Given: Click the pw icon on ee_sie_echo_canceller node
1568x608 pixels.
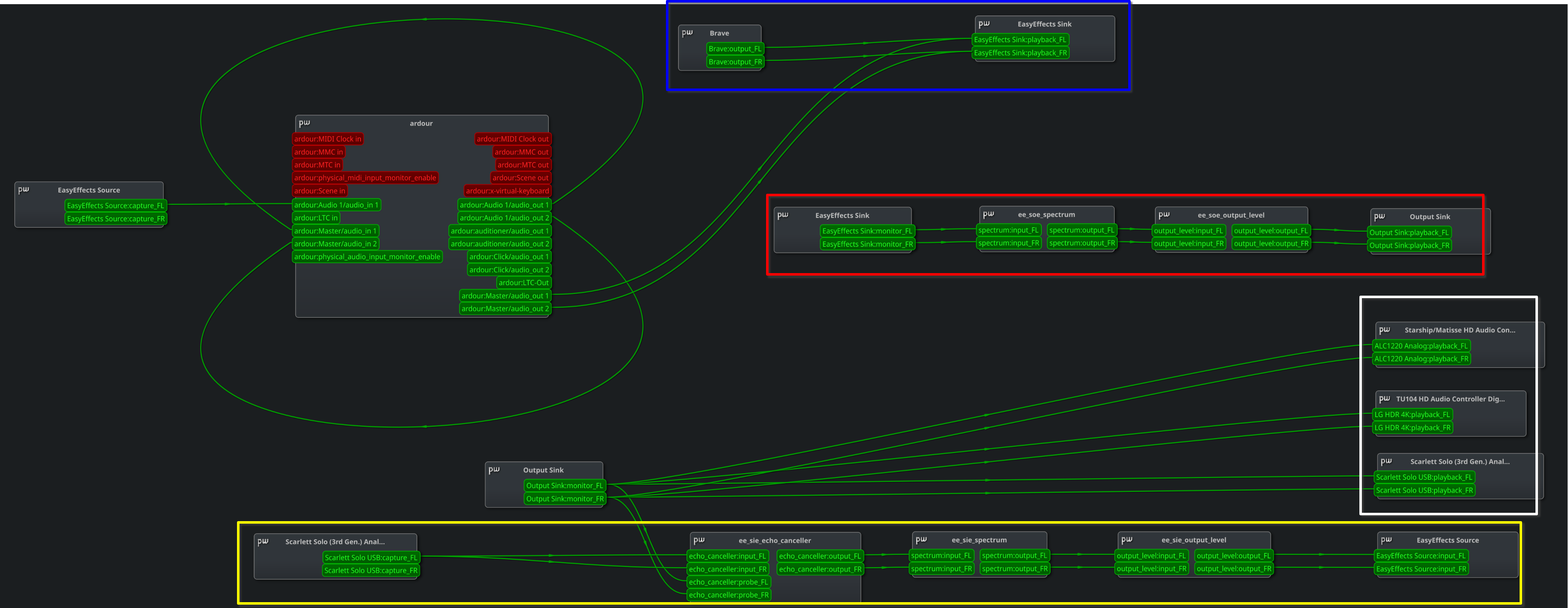Looking at the screenshot, I should click(x=699, y=540).
